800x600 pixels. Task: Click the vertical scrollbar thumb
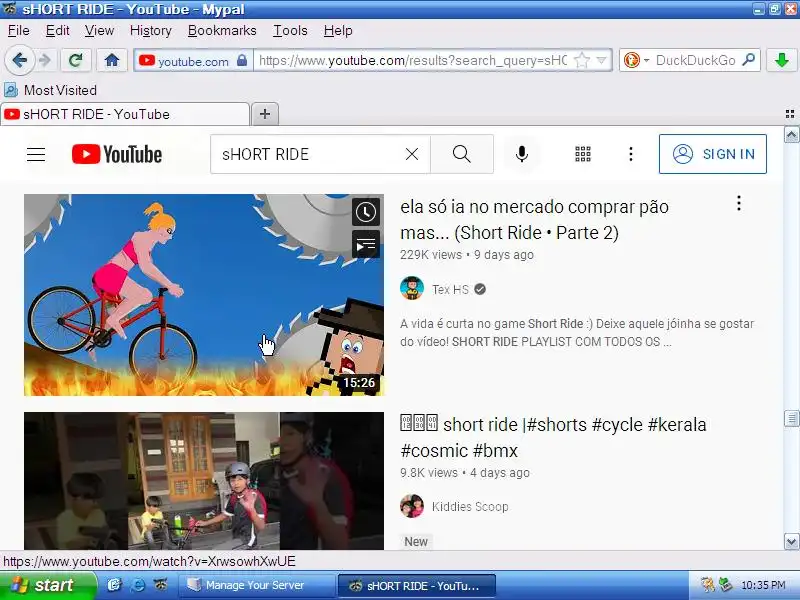(x=791, y=418)
